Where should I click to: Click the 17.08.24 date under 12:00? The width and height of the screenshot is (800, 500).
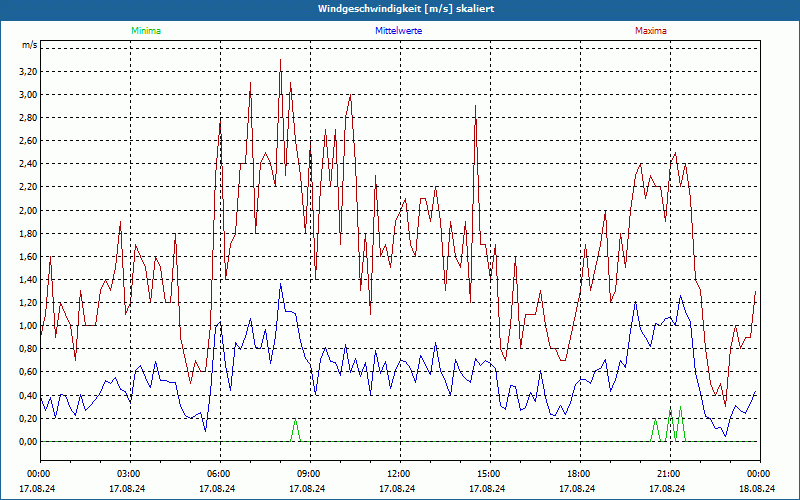(397, 488)
